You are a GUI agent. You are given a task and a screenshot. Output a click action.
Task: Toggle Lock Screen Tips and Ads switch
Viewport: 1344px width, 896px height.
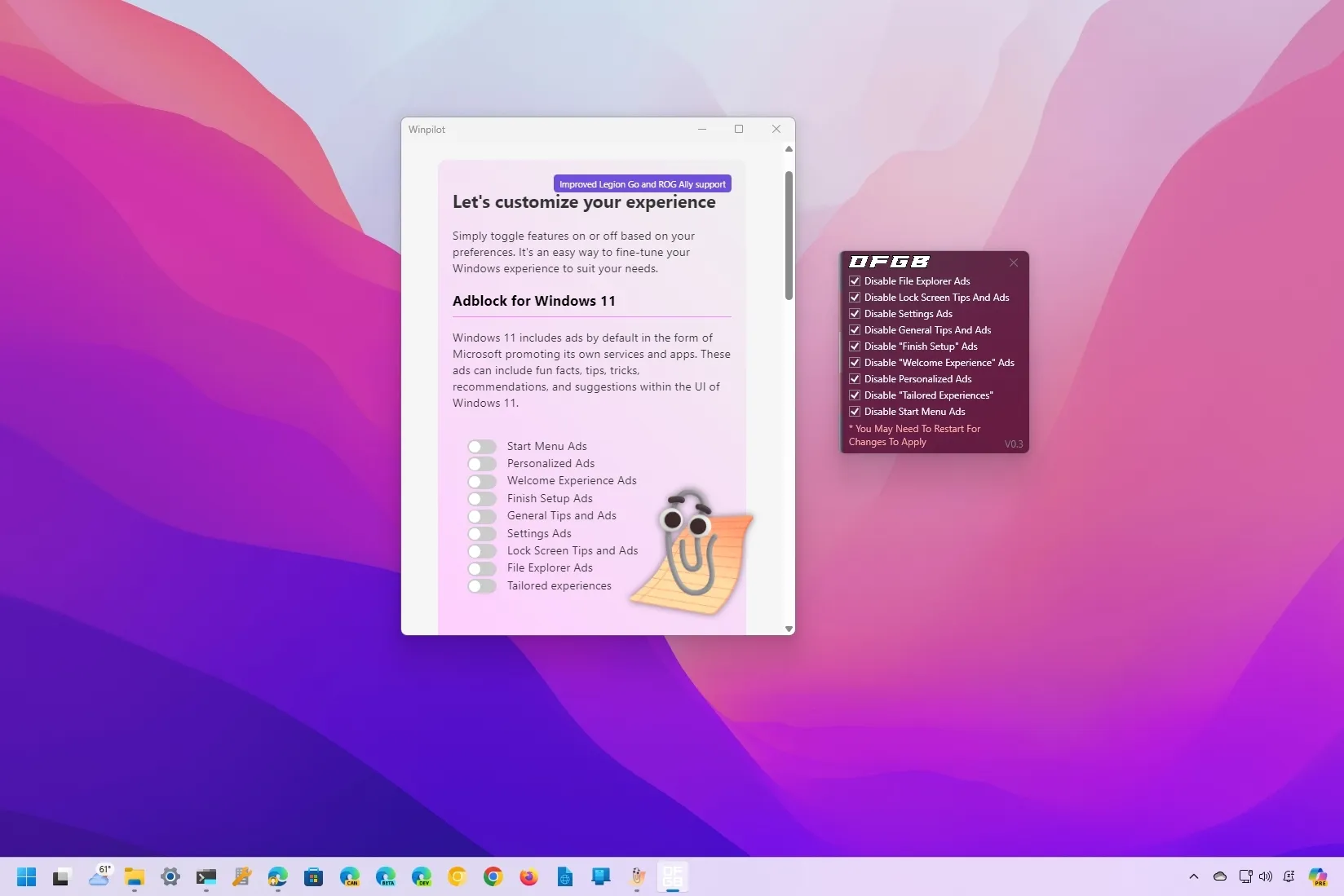coord(482,551)
